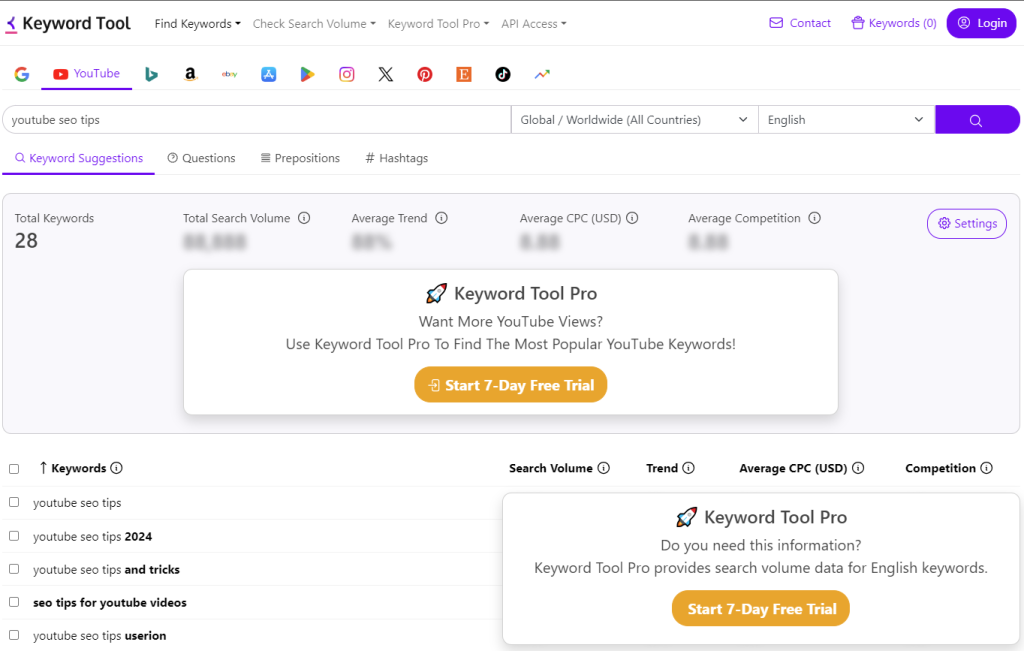Viewport: 1024px width, 651px height.
Task: Open the Keyword Suggestions tab
Action: point(78,158)
